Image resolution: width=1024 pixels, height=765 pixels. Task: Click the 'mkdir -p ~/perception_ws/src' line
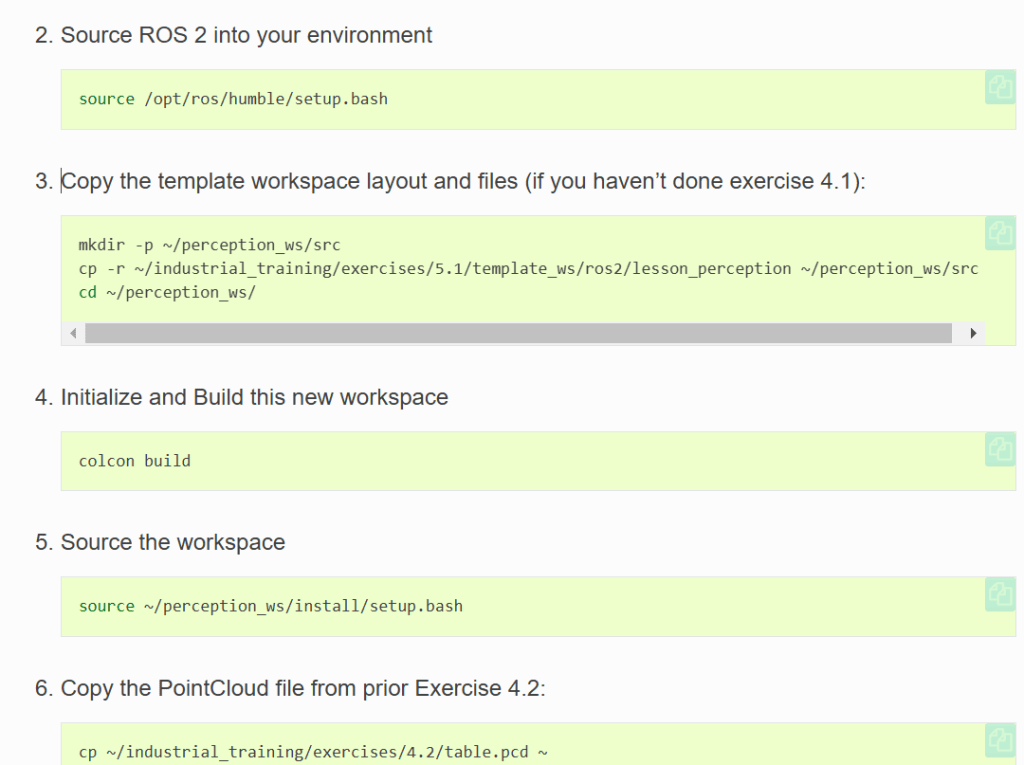[209, 245]
